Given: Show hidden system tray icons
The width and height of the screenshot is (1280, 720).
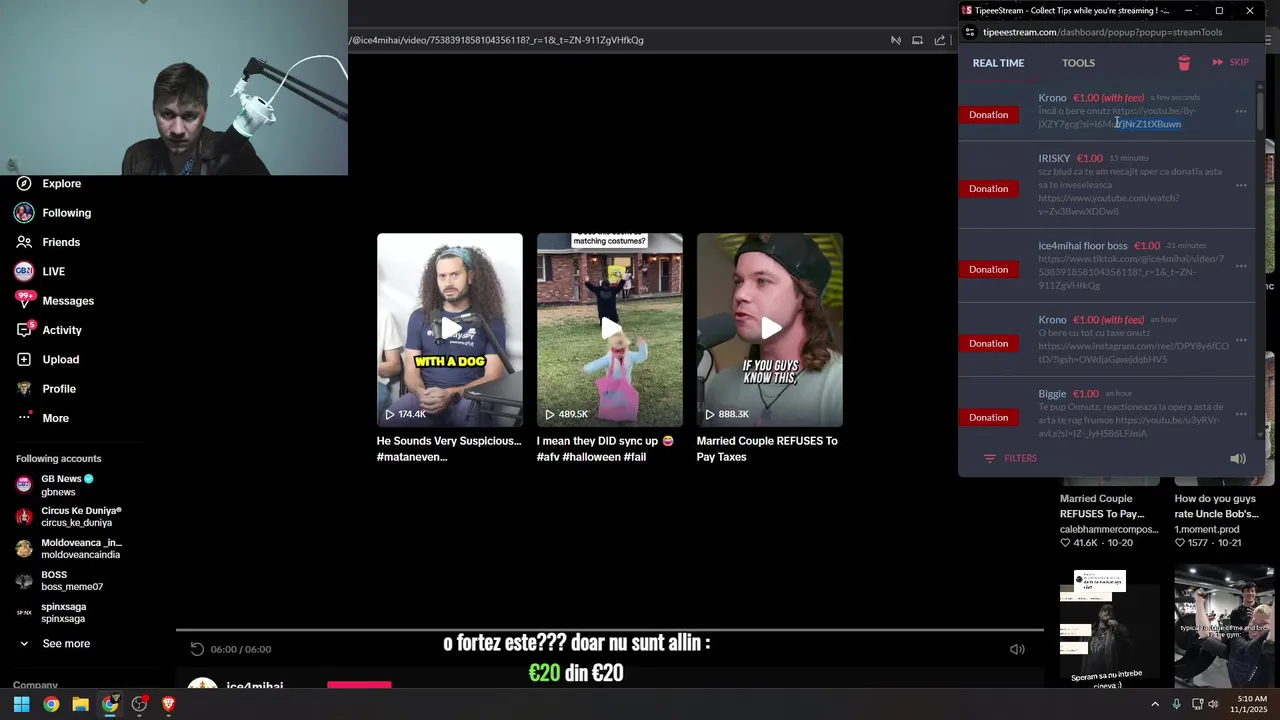Looking at the screenshot, I should [1155, 704].
